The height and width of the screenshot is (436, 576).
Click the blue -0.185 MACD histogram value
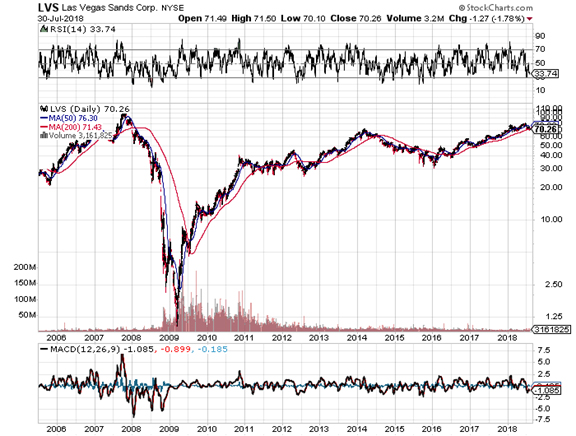(212, 349)
